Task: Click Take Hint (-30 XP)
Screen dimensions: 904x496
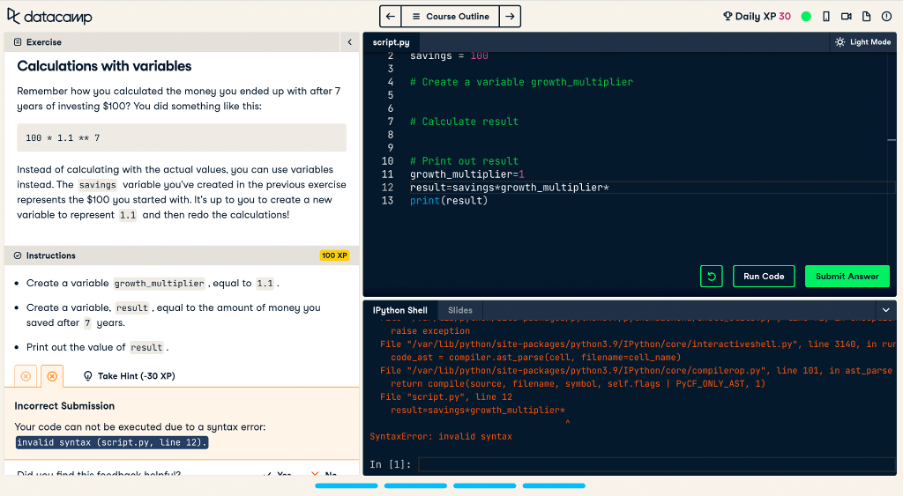Action: [x=128, y=376]
